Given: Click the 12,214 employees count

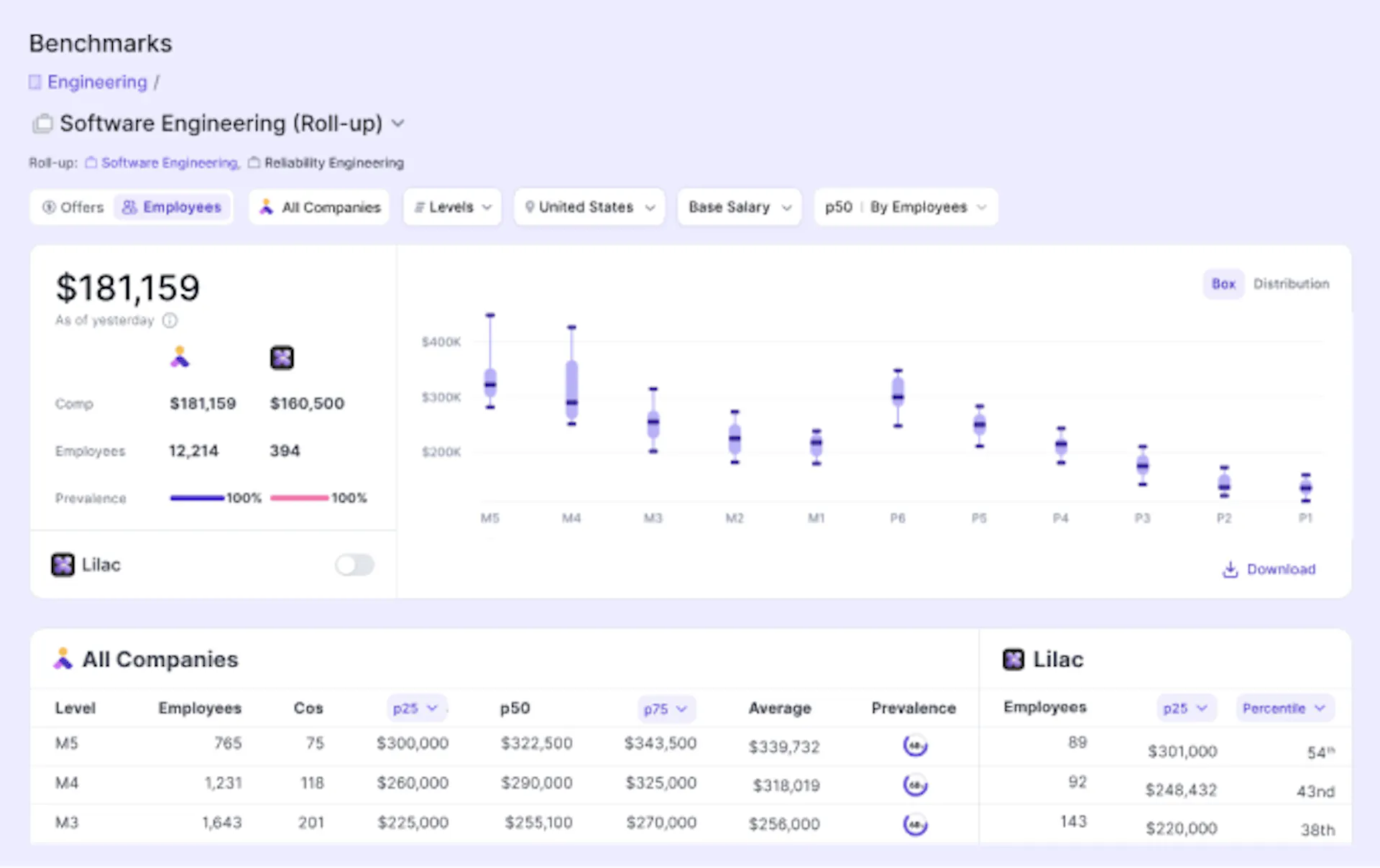Looking at the screenshot, I should point(193,451).
